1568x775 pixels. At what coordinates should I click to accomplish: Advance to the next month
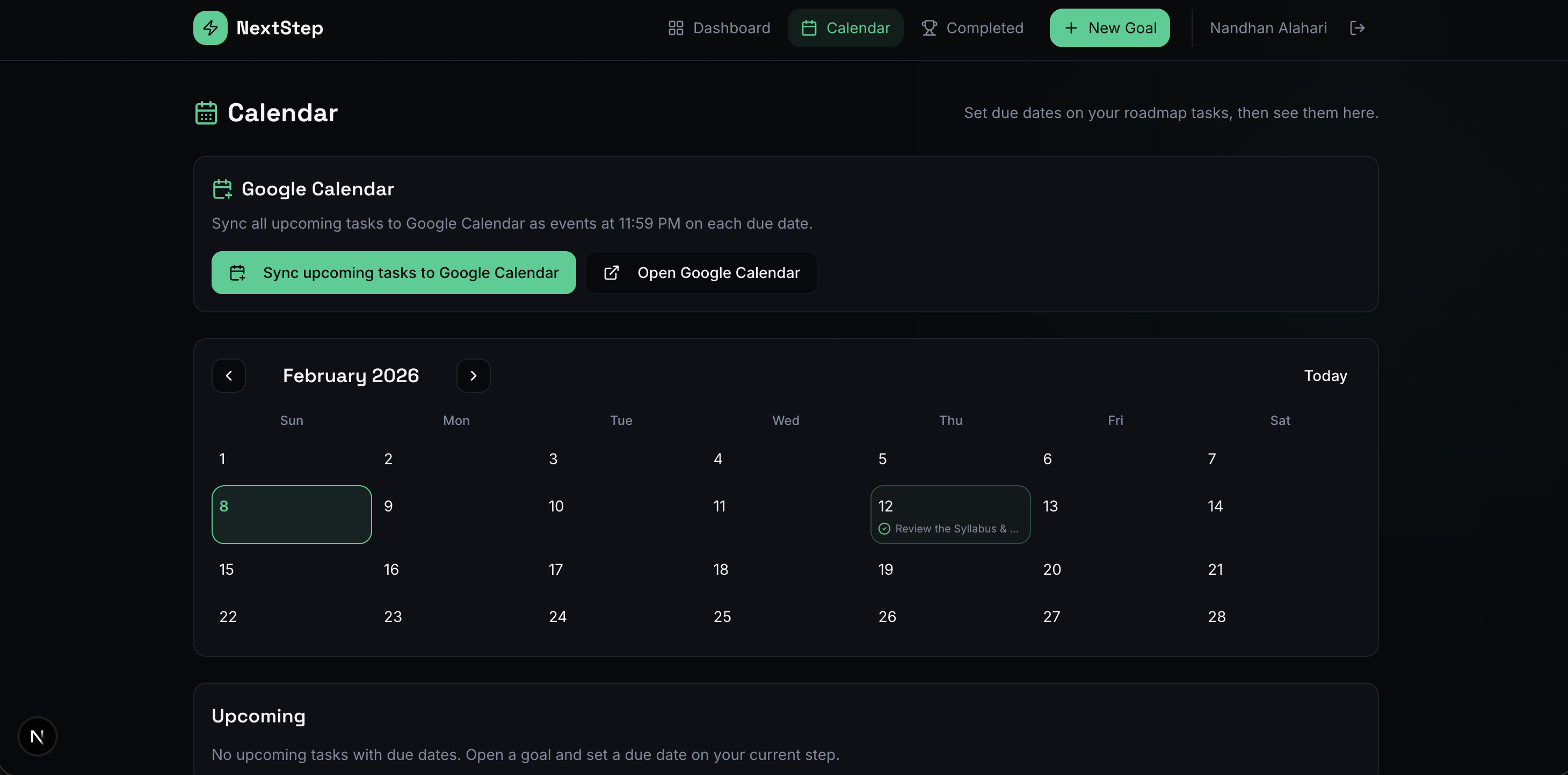point(473,376)
